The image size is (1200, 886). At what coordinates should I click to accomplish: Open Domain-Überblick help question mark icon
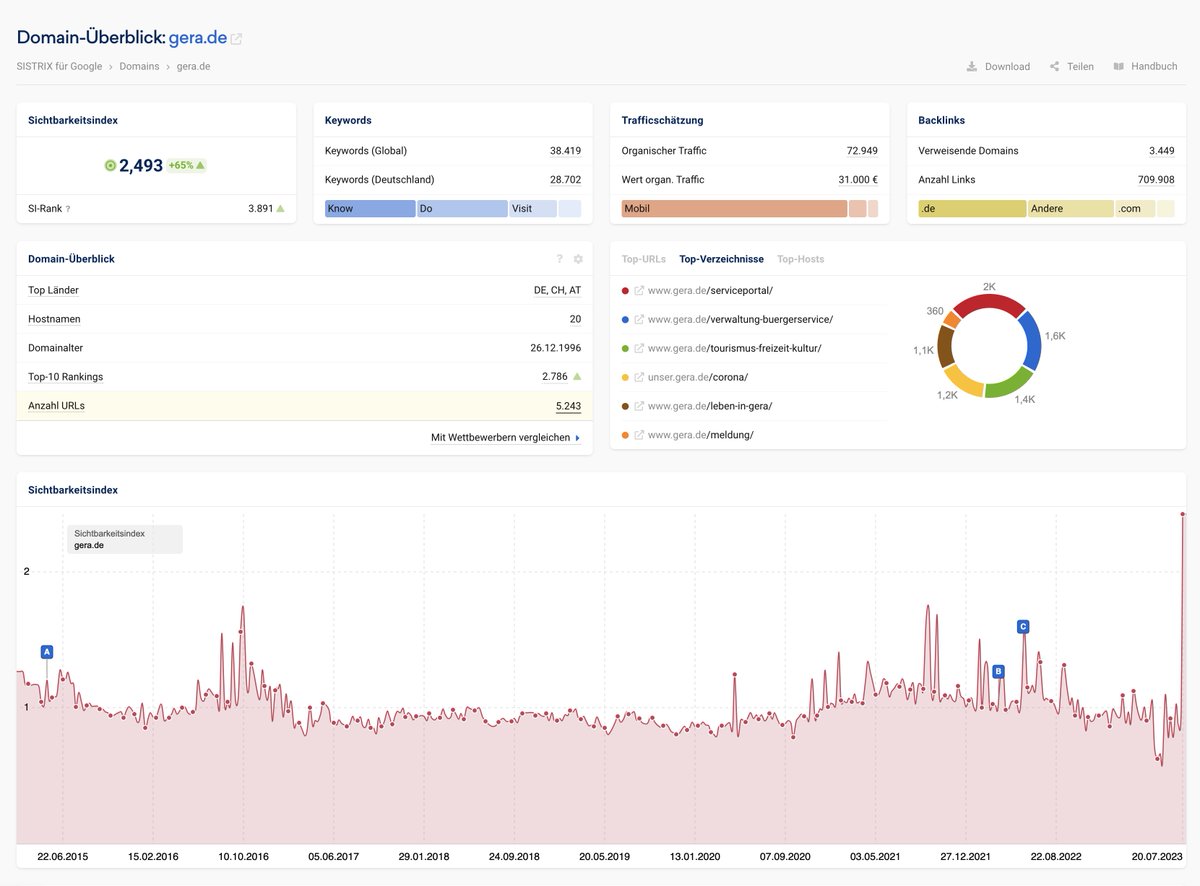point(560,259)
